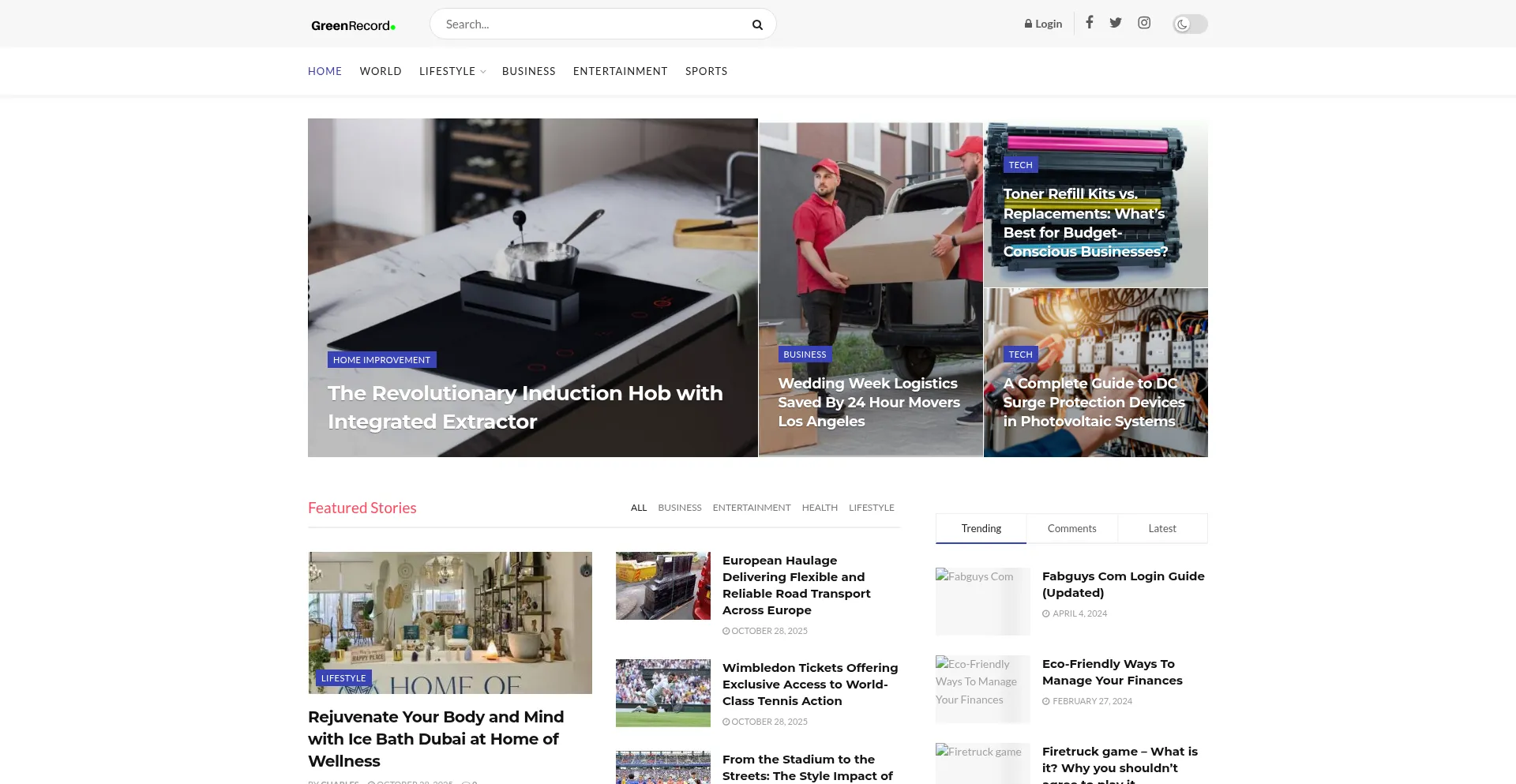The width and height of the screenshot is (1516, 784).
Task: Open the Toner Refill Kits article headline
Action: [x=1085, y=223]
